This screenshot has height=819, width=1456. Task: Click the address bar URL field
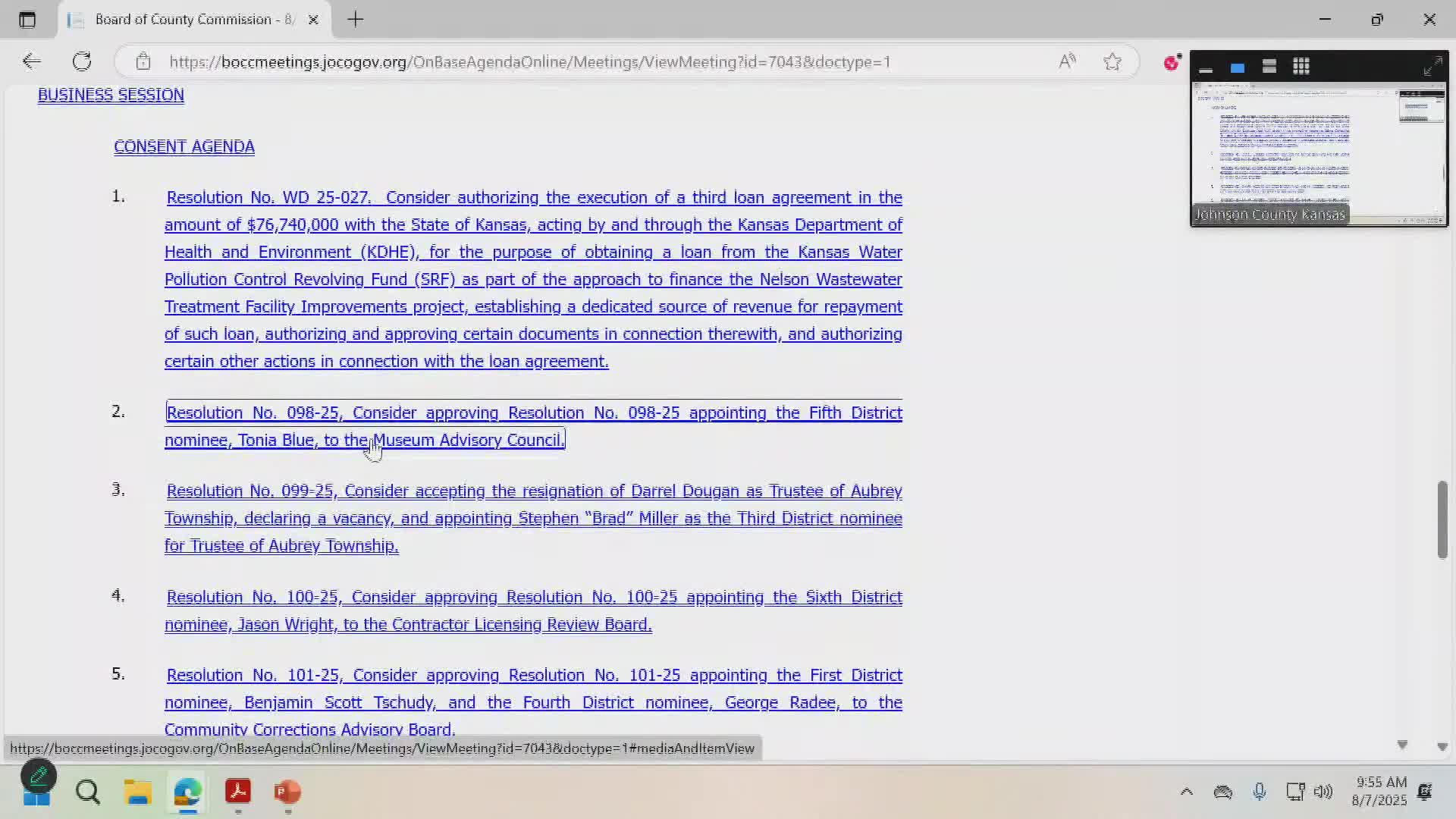[529, 61]
